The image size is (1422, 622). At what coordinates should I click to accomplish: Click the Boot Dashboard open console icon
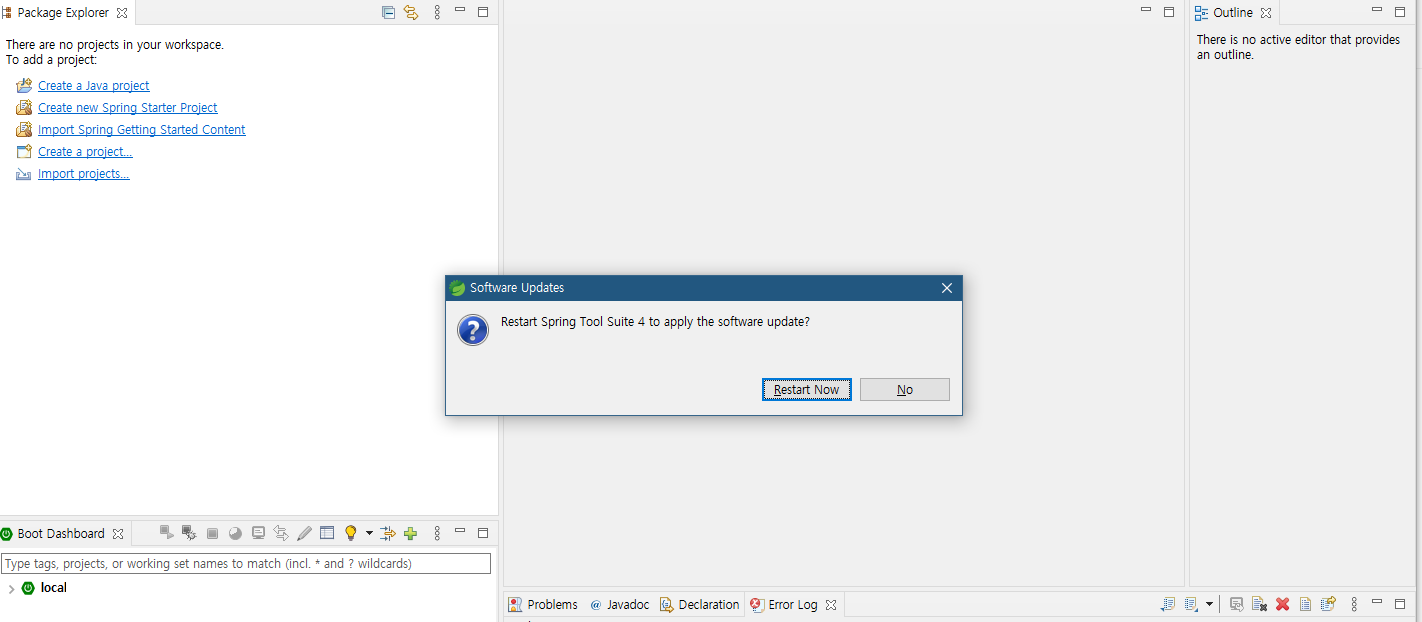[x=258, y=534]
